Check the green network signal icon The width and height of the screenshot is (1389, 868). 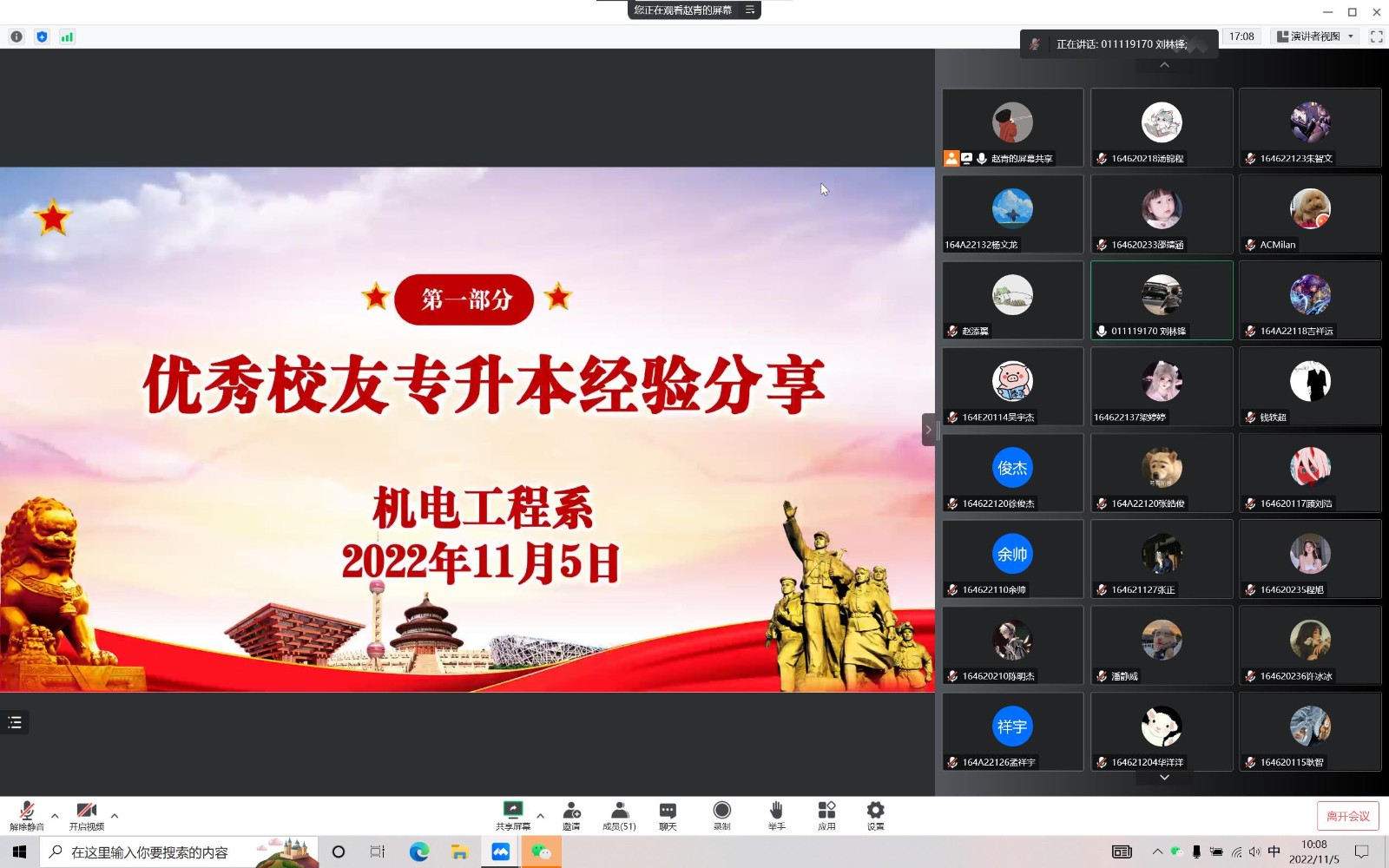point(67,36)
